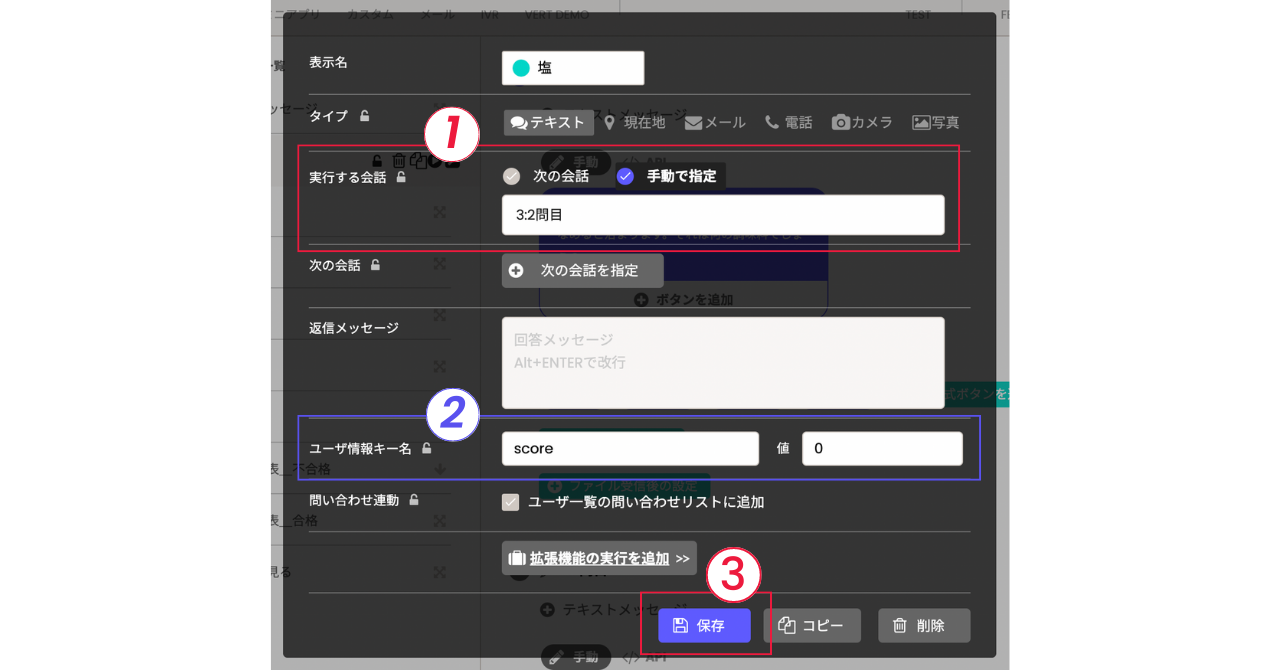This screenshot has width=1280, height=670.
Task: Choose the カメラ camera type option
Action: [862, 123]
